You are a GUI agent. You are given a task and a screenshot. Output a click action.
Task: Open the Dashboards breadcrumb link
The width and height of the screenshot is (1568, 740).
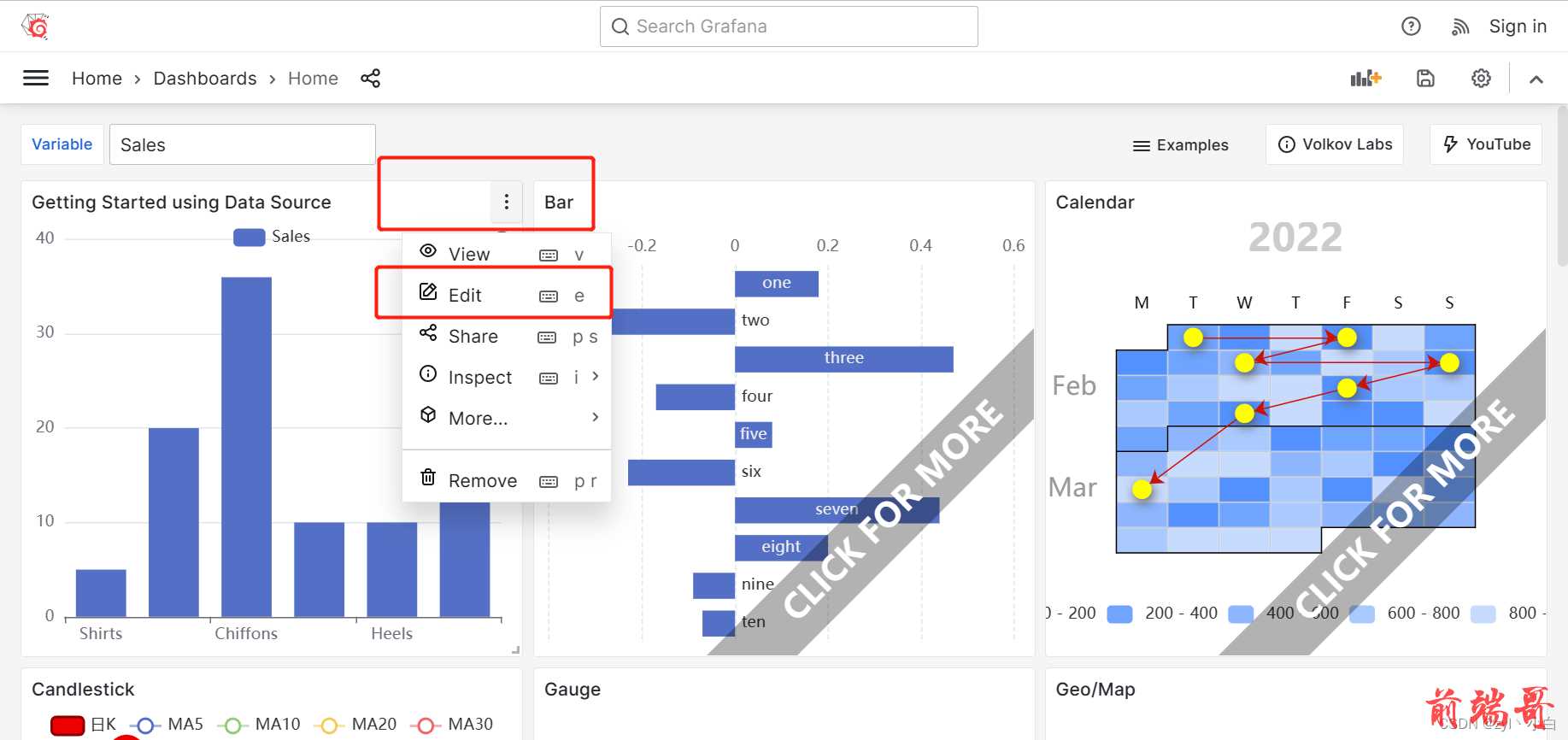click(x=205, y=79)
